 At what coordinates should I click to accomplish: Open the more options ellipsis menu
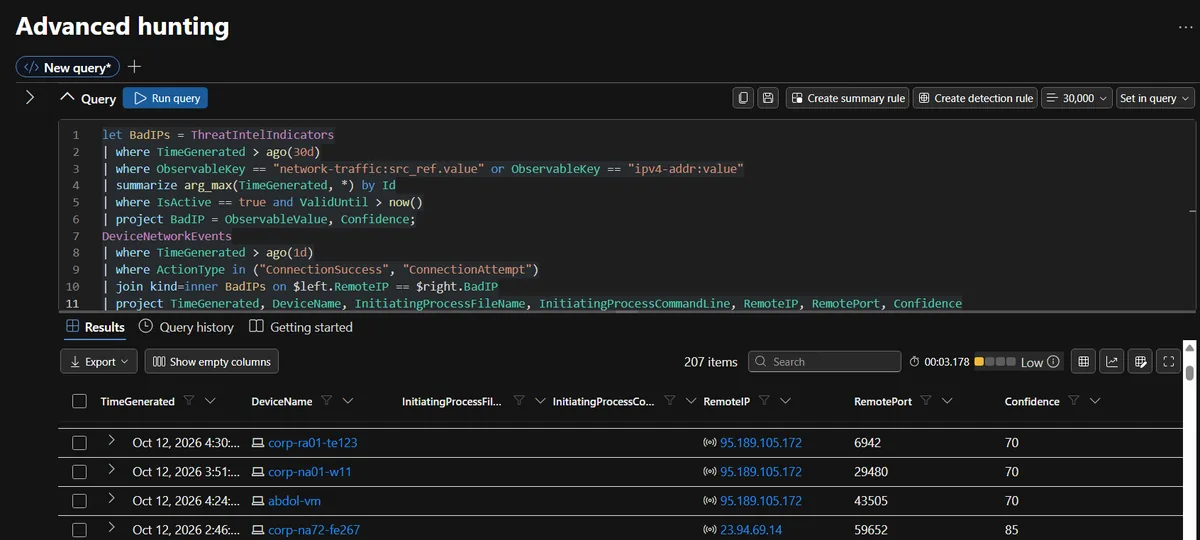(1187, 27)
